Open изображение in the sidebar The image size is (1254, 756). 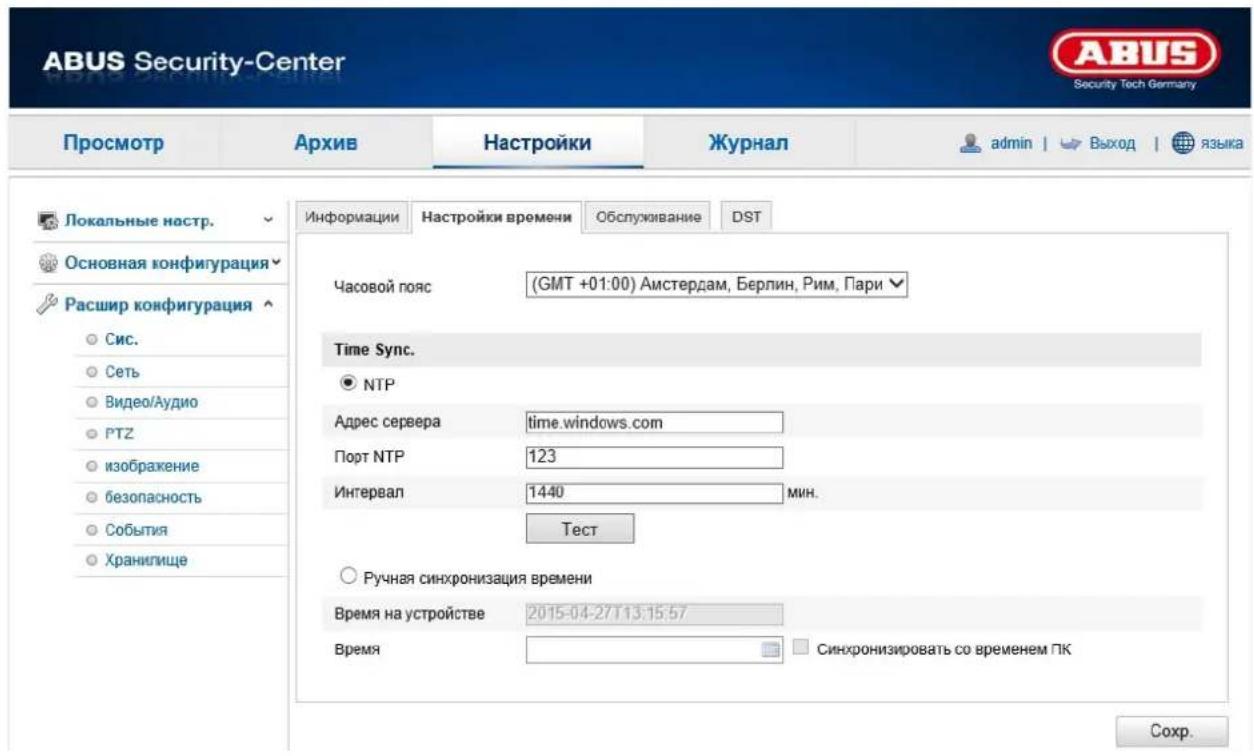pyautogui.click(x=151, y=466)
